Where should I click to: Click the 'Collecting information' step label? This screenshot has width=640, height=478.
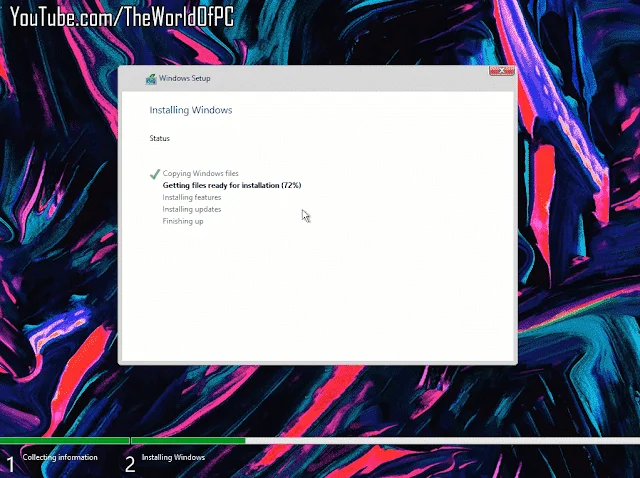point(60,457)
